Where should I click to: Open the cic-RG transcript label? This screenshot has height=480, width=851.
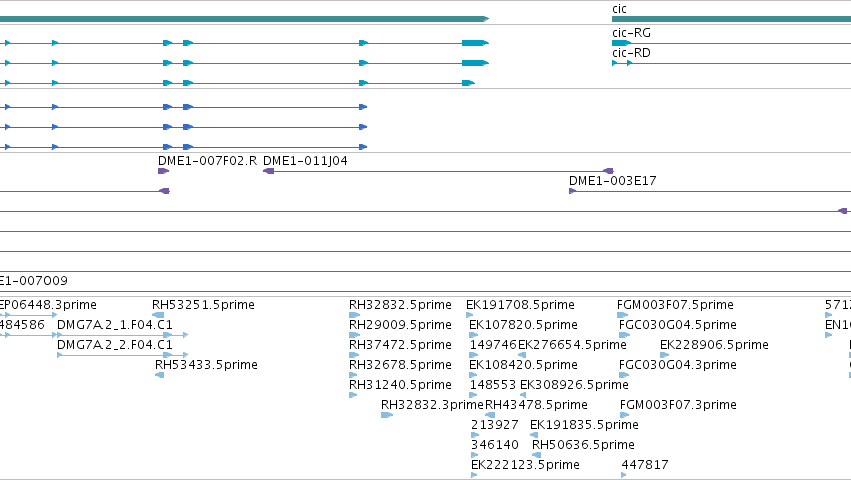631,33
